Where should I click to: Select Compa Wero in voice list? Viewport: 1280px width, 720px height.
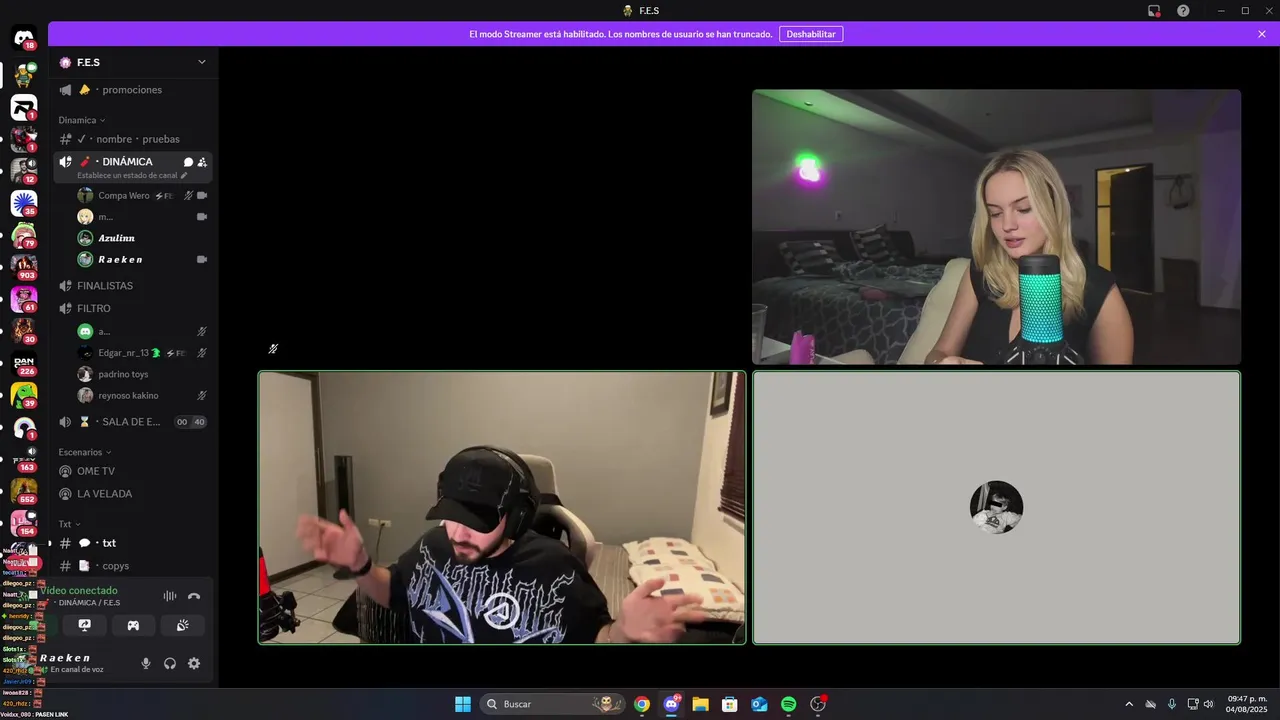click(x=142, y=196)
